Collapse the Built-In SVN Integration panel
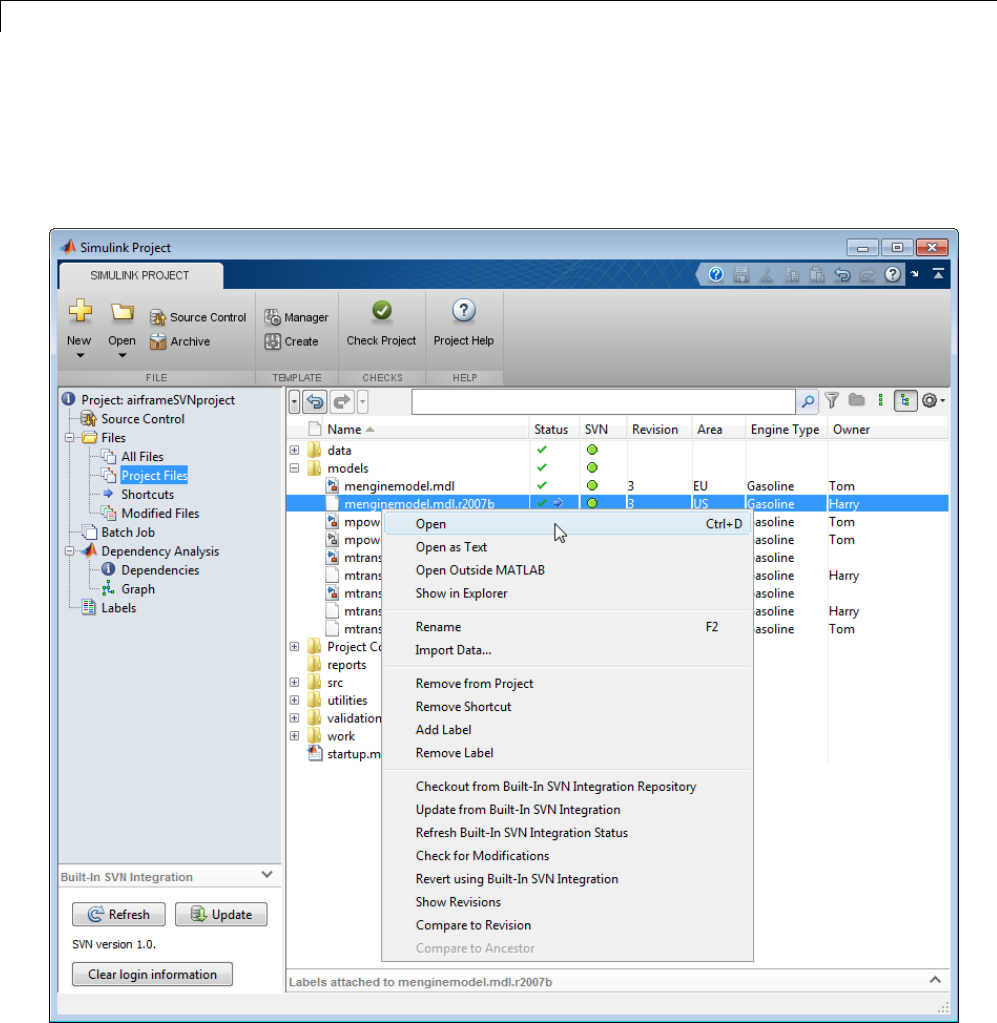The image size is (997, 1023). click(267, 875)
